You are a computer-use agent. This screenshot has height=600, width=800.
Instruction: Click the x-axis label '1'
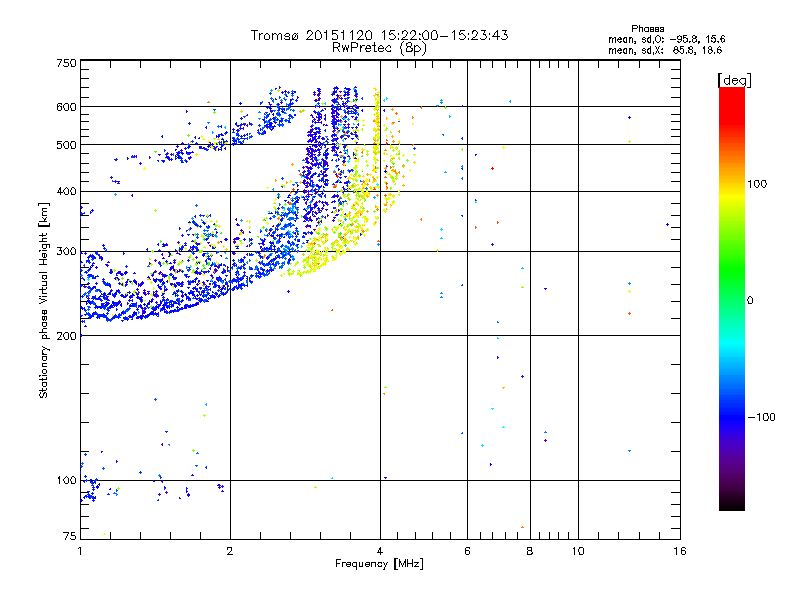pos(80,551)
